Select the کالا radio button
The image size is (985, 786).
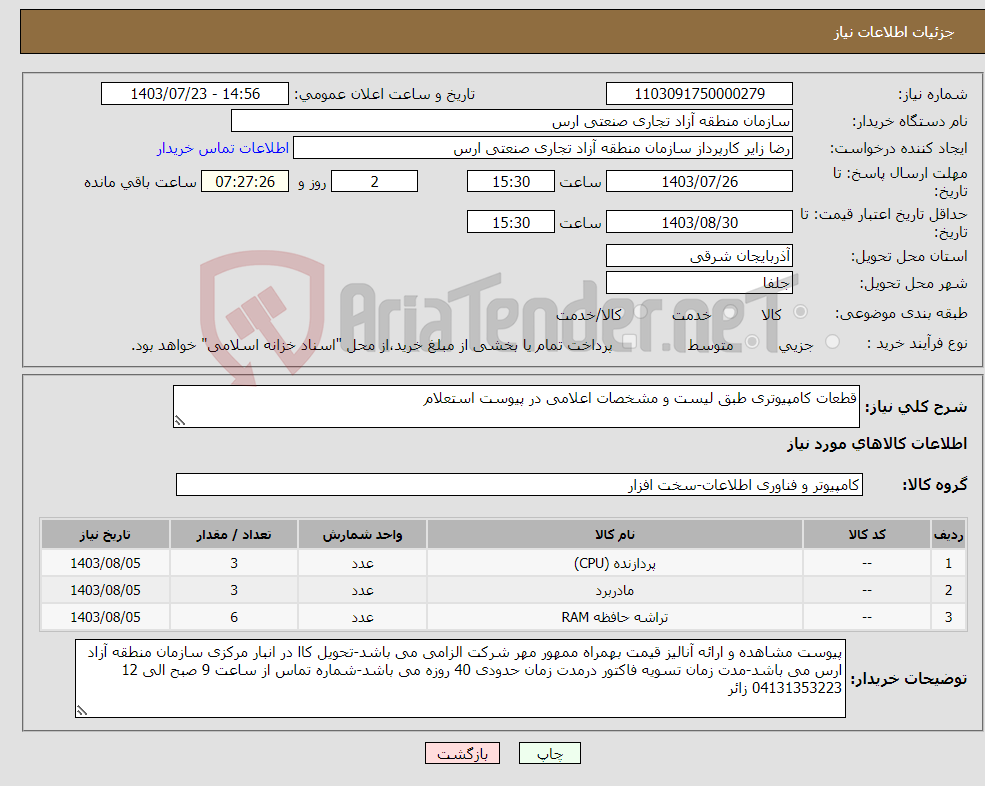(800, 312)
